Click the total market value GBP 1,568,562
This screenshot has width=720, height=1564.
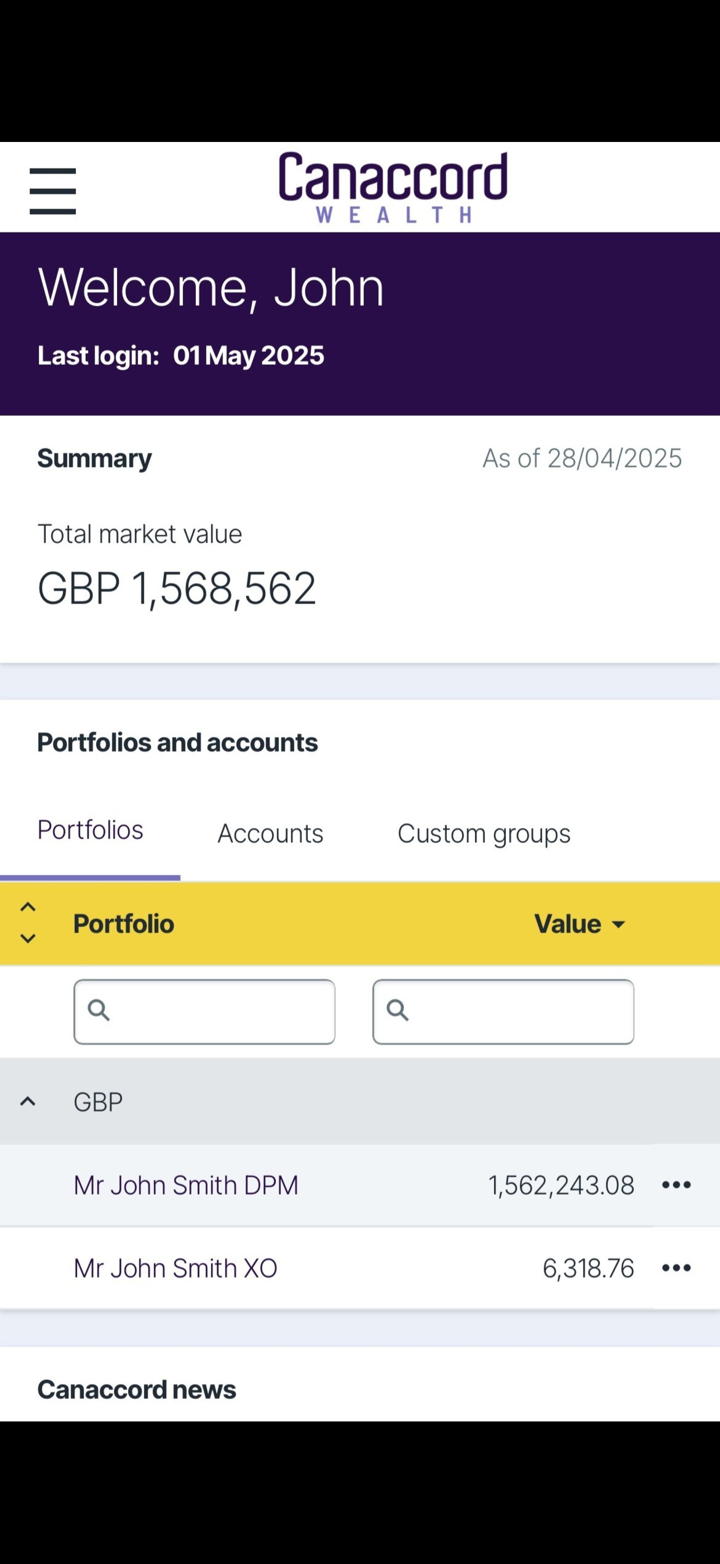click(177, 588)
